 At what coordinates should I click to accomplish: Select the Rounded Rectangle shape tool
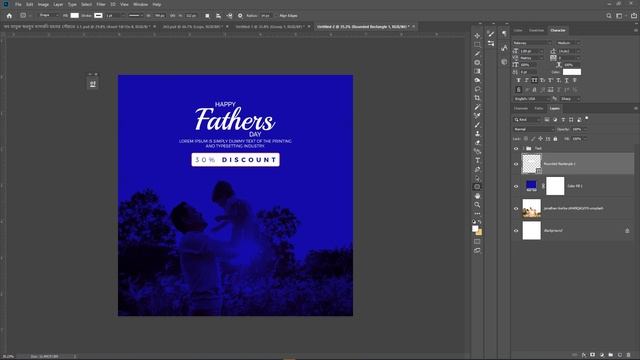[x=477, y=187]
